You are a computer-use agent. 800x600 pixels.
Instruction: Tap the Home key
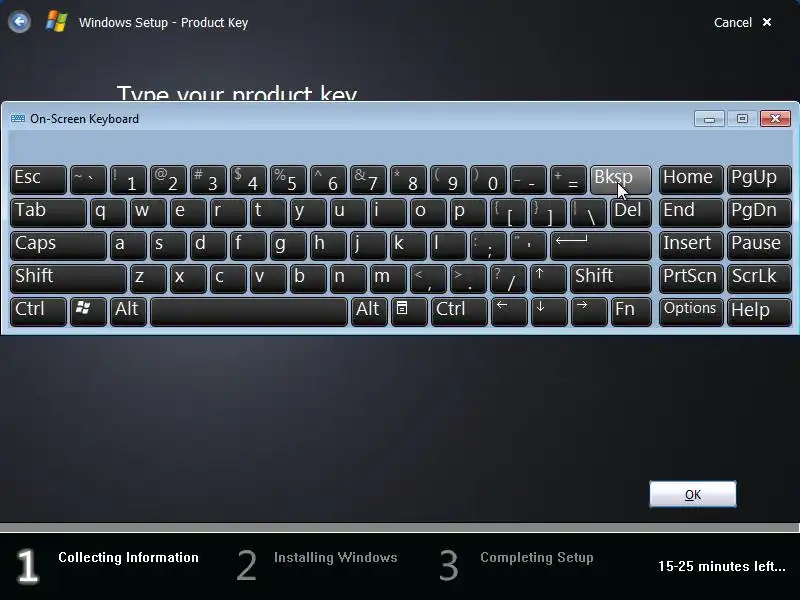691,180
